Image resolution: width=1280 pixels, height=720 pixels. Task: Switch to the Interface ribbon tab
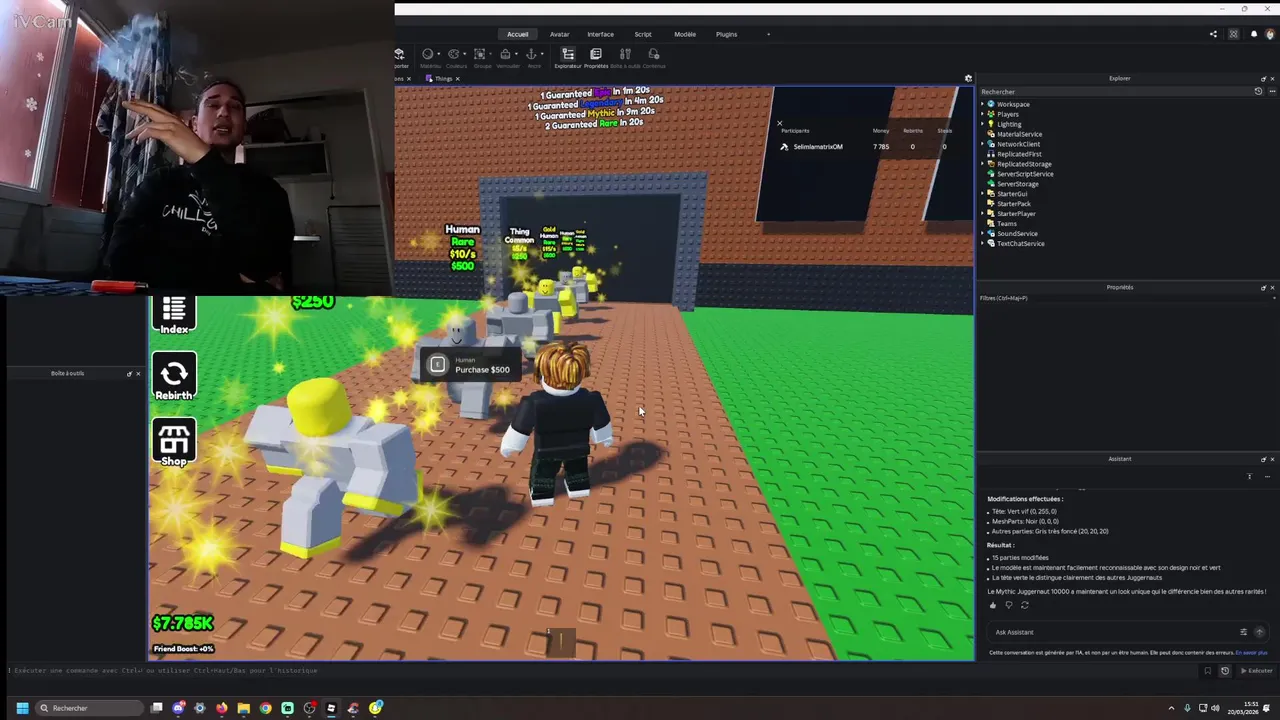600,34
